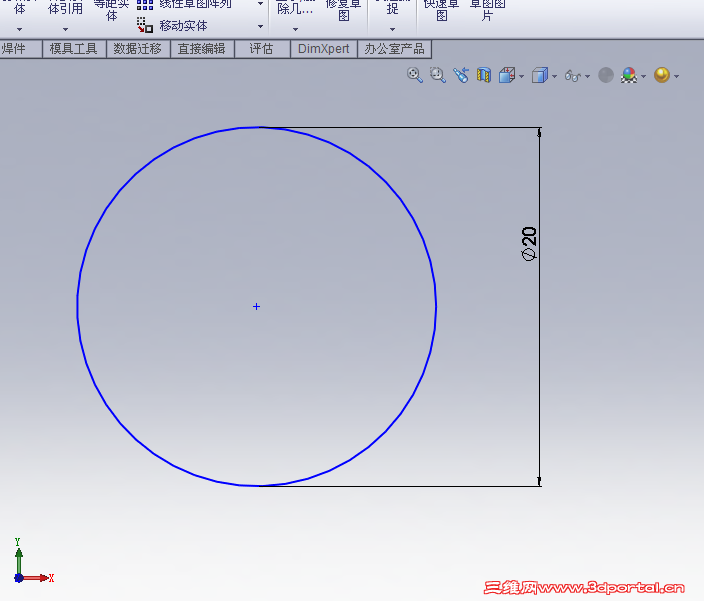This screenshot has height=601, width=704.
Task: Click the 等距实体 offset entities tool
Action: pos(111,10)
